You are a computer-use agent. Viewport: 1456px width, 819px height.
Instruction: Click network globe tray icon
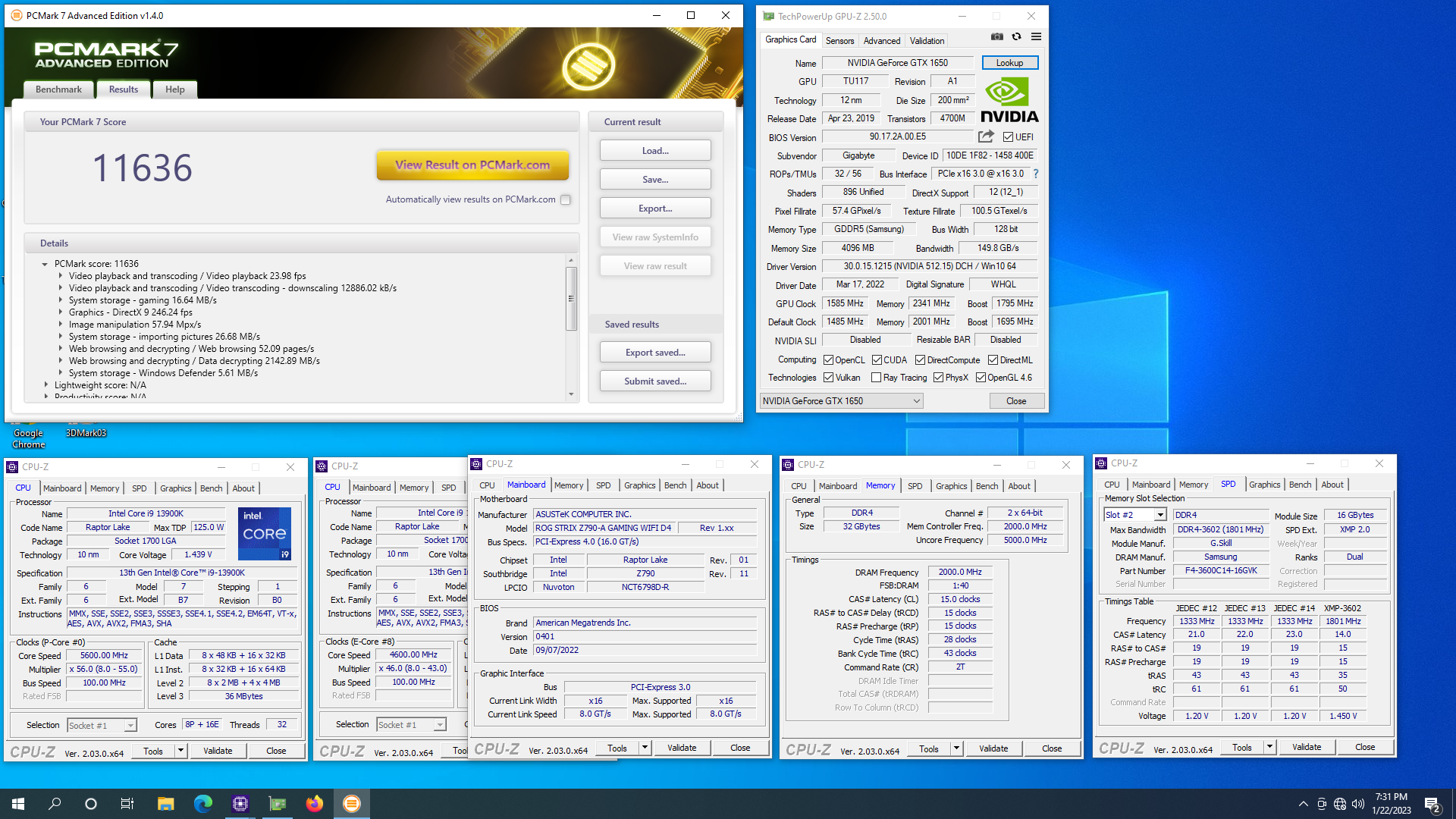coord(1340,804)
